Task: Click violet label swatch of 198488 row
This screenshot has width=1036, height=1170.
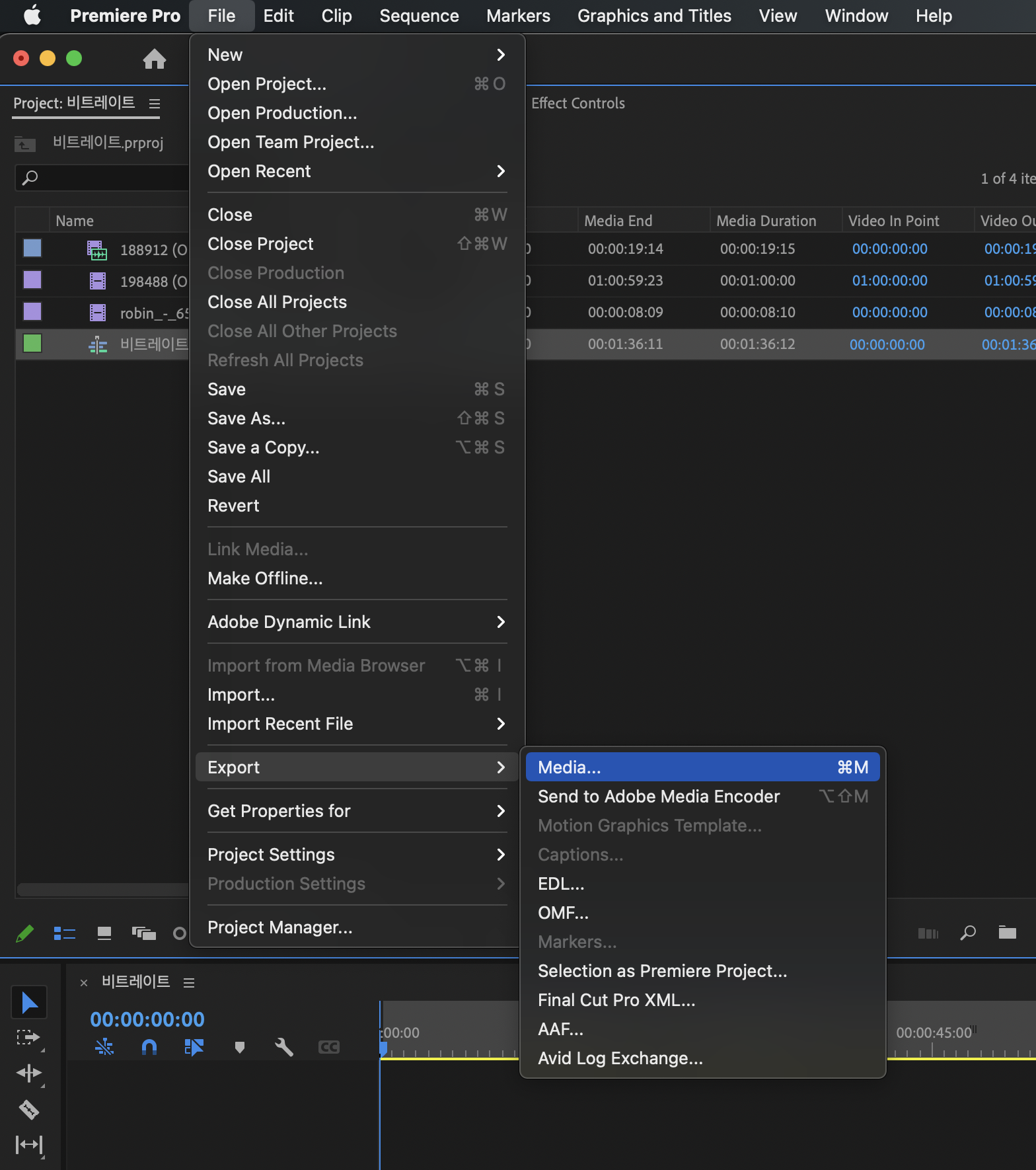Action: point(32,280)
